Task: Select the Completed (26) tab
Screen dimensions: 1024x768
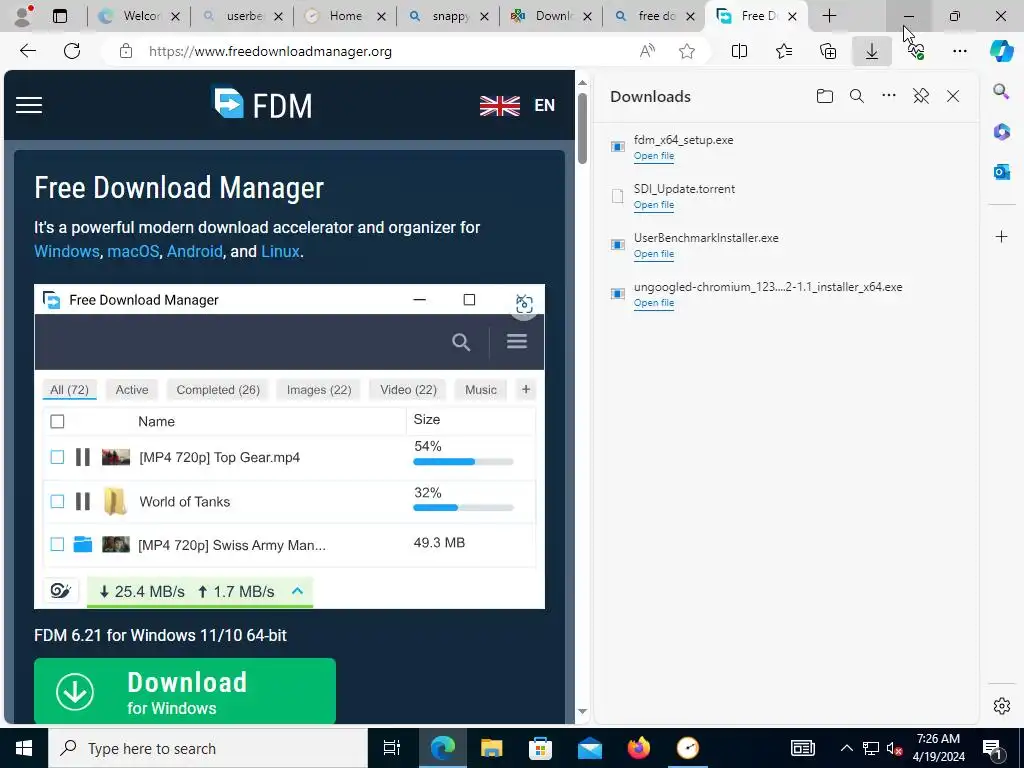Action: pyautogui.click(x=218, y=390)
